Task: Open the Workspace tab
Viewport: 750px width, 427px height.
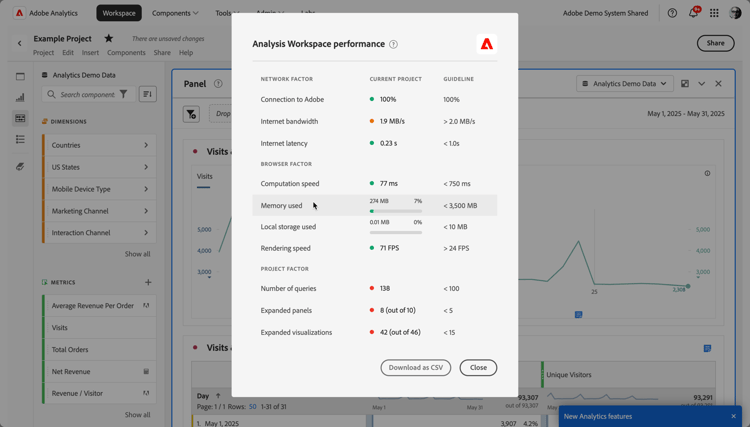Action: pyautogui.click(x=119, y=13)
